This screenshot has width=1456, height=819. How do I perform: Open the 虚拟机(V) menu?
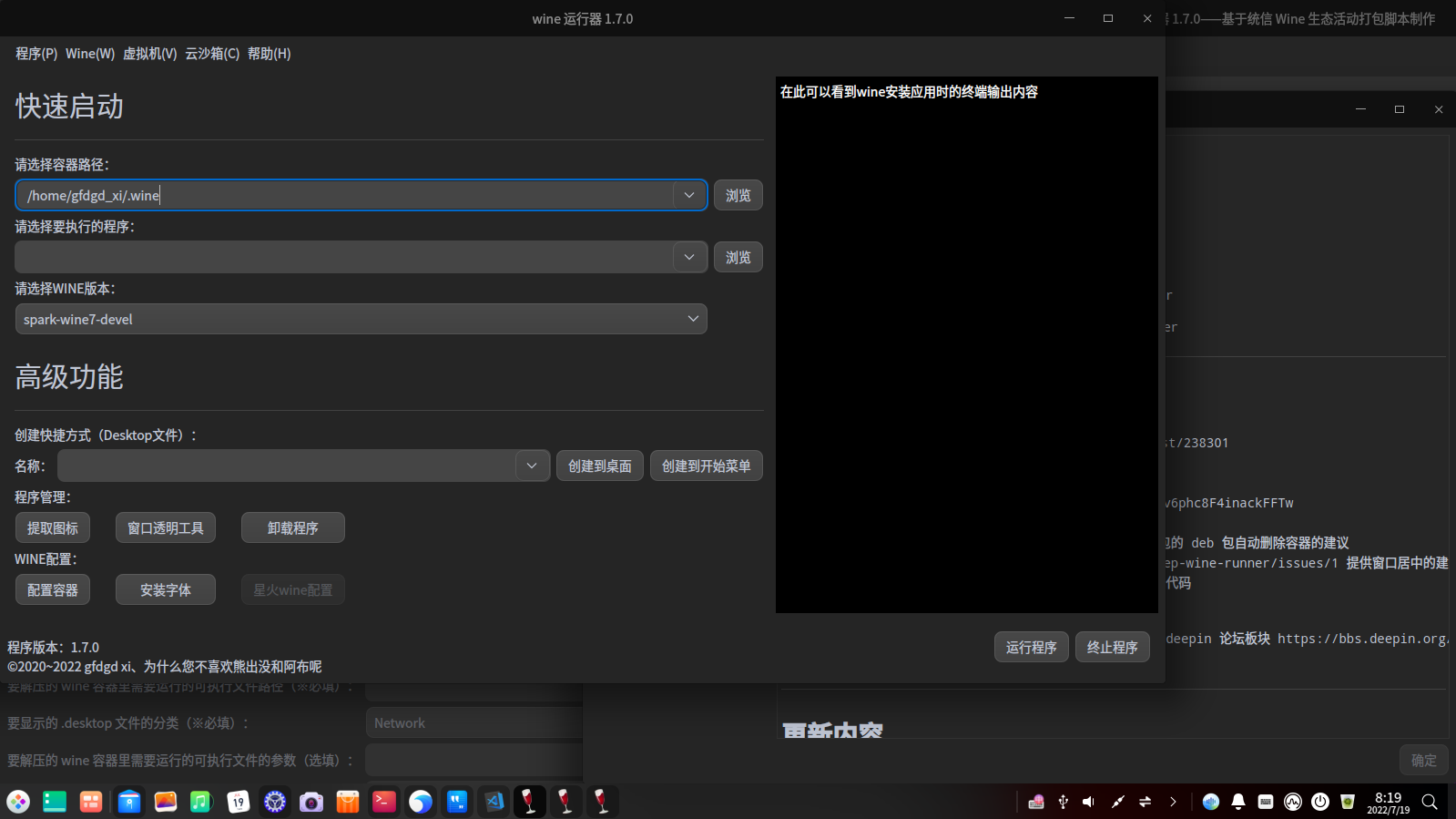pyautogui.click(x=150, y=54)
